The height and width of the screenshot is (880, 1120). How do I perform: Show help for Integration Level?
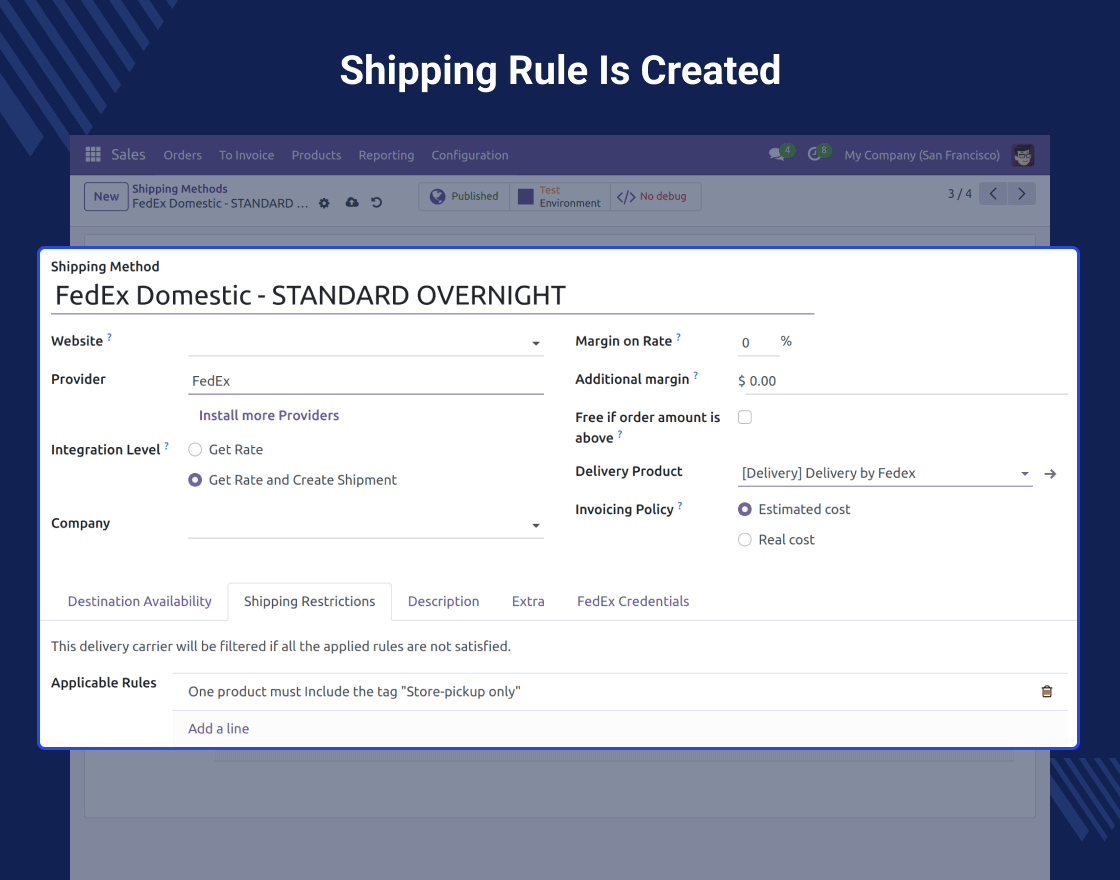pyautogui.click(x=166, y=445)
